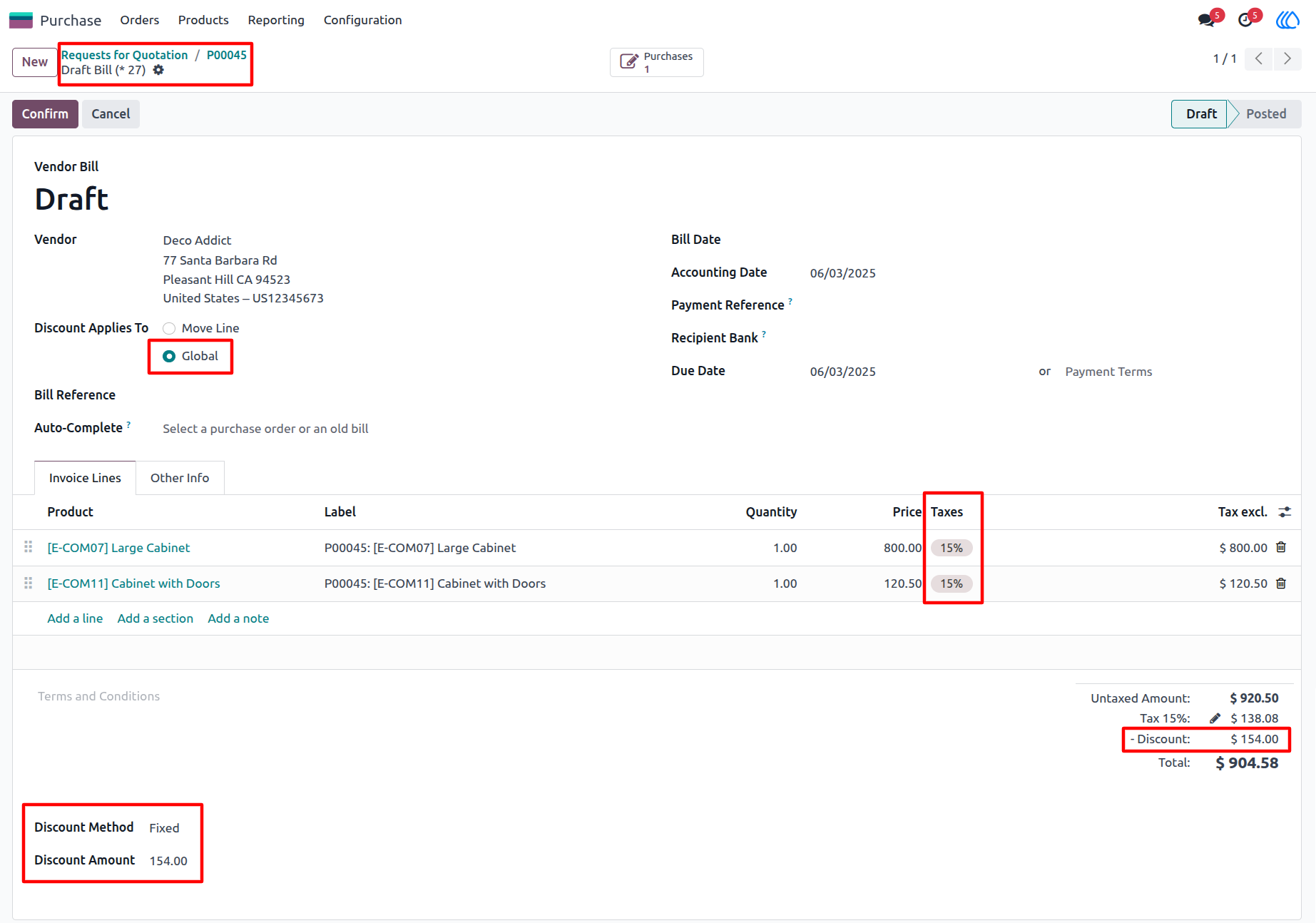Click Add a line link
This screenshot has width=1316, height=923.
(x=75, y=618)
